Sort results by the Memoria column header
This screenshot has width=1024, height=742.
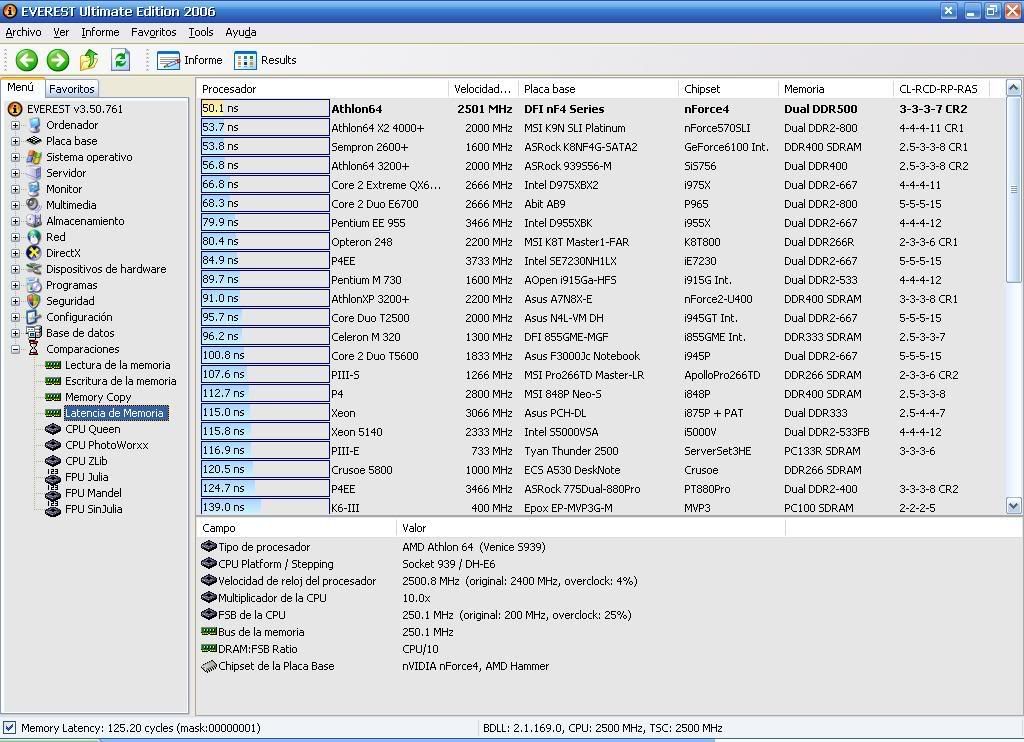pos(835,89)
